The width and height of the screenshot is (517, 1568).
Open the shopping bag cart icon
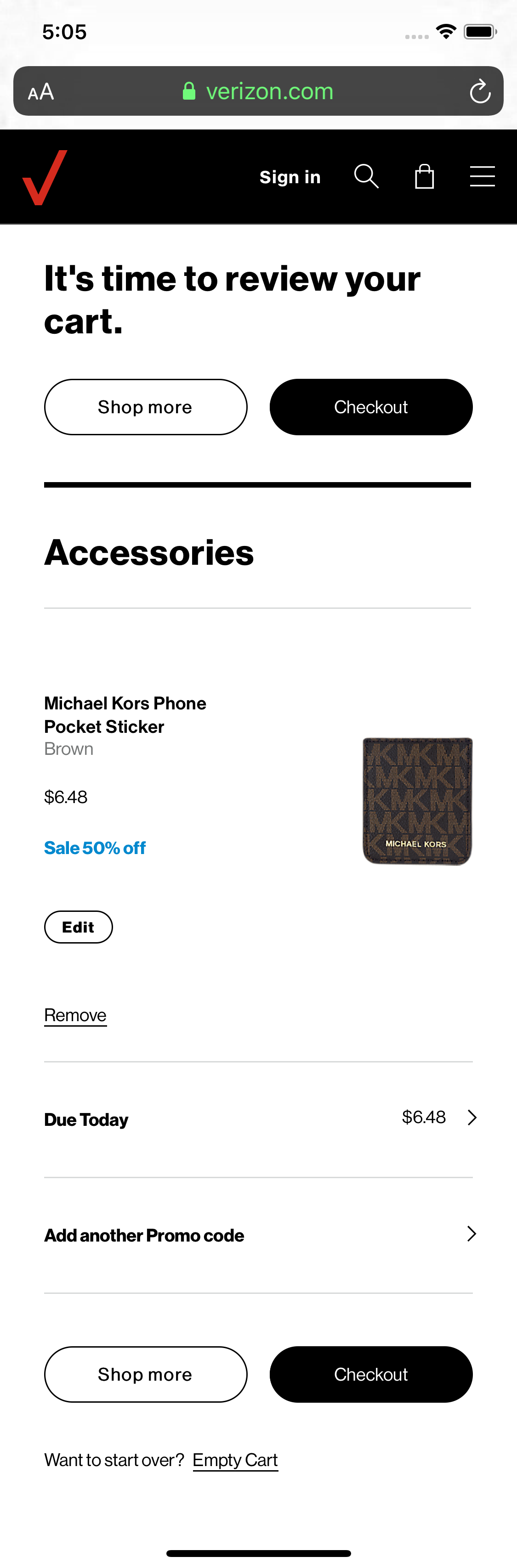tap(425, 176)
